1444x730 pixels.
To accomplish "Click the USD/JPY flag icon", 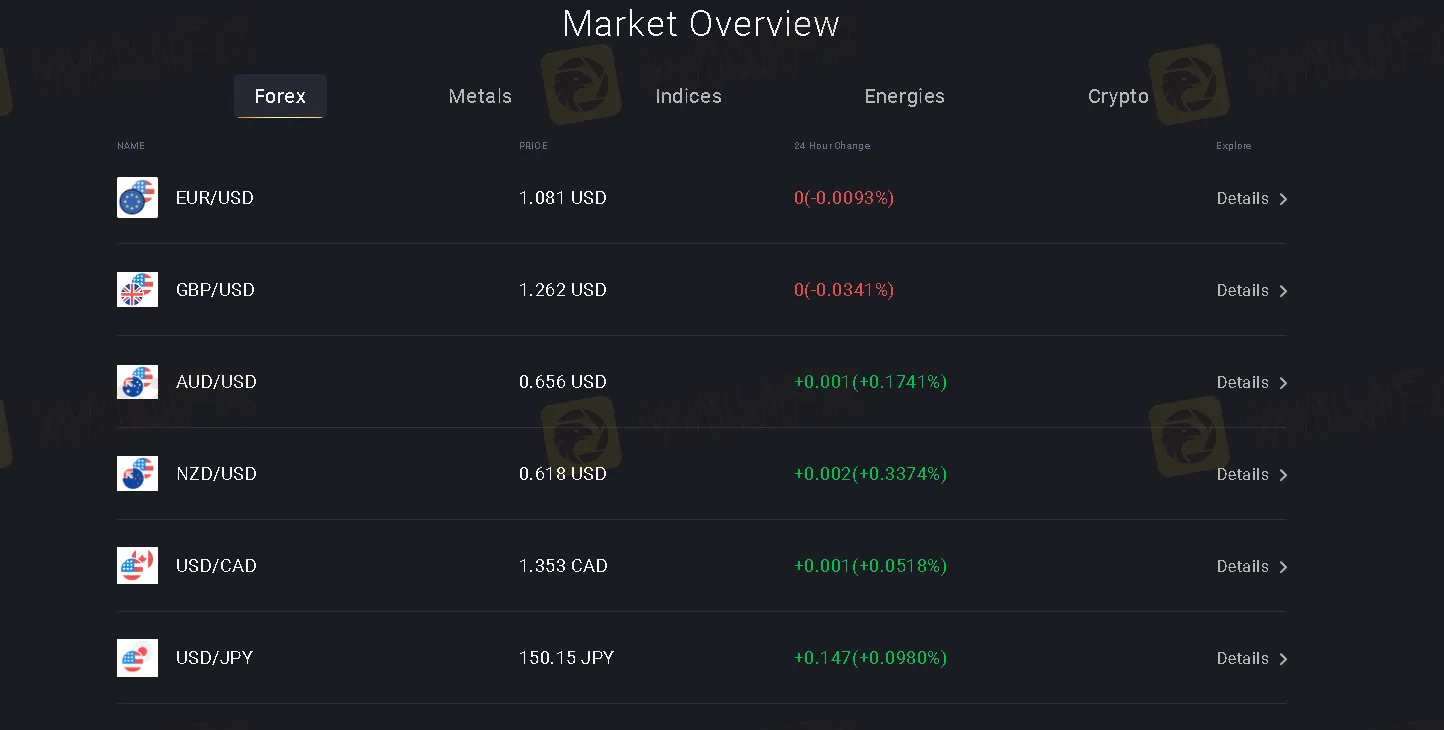I will pos(137,658).
